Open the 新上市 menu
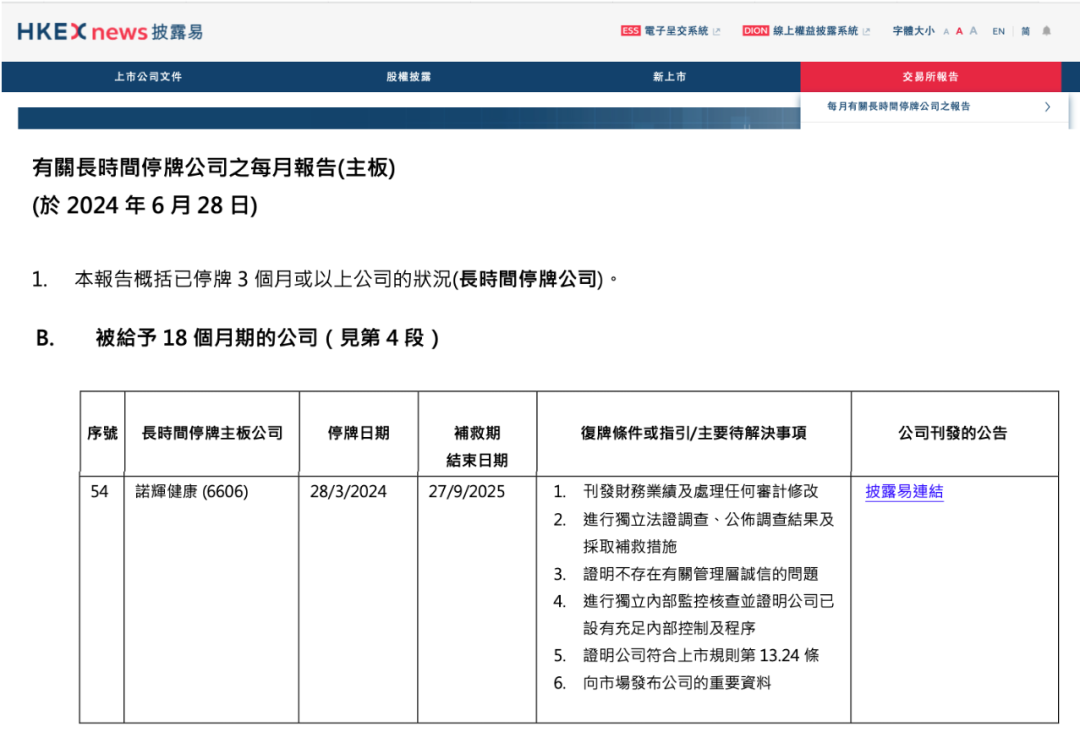The width and height of the screenshot is (1080, 732). coord(669,77)
